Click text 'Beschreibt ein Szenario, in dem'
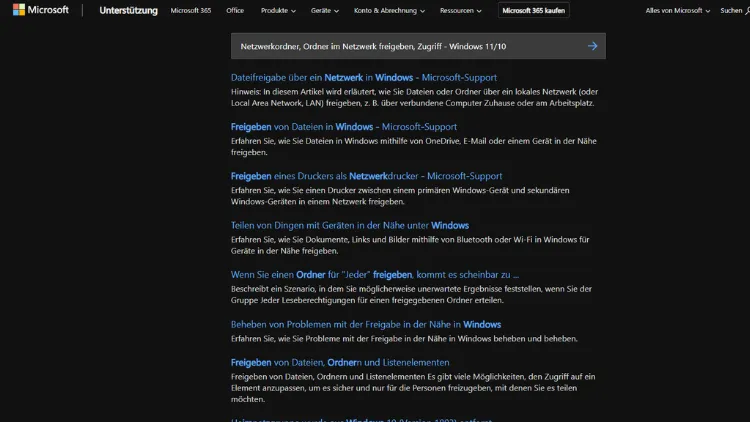 411,294
